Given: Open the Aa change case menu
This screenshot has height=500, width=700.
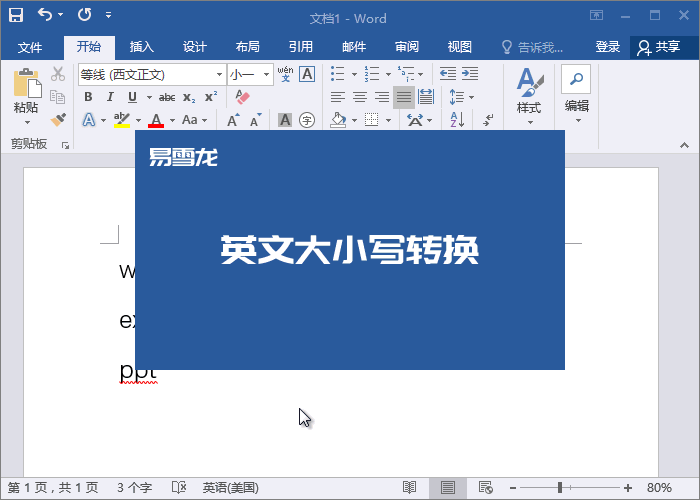Looking at the screenshot, I should pos(194,120).
